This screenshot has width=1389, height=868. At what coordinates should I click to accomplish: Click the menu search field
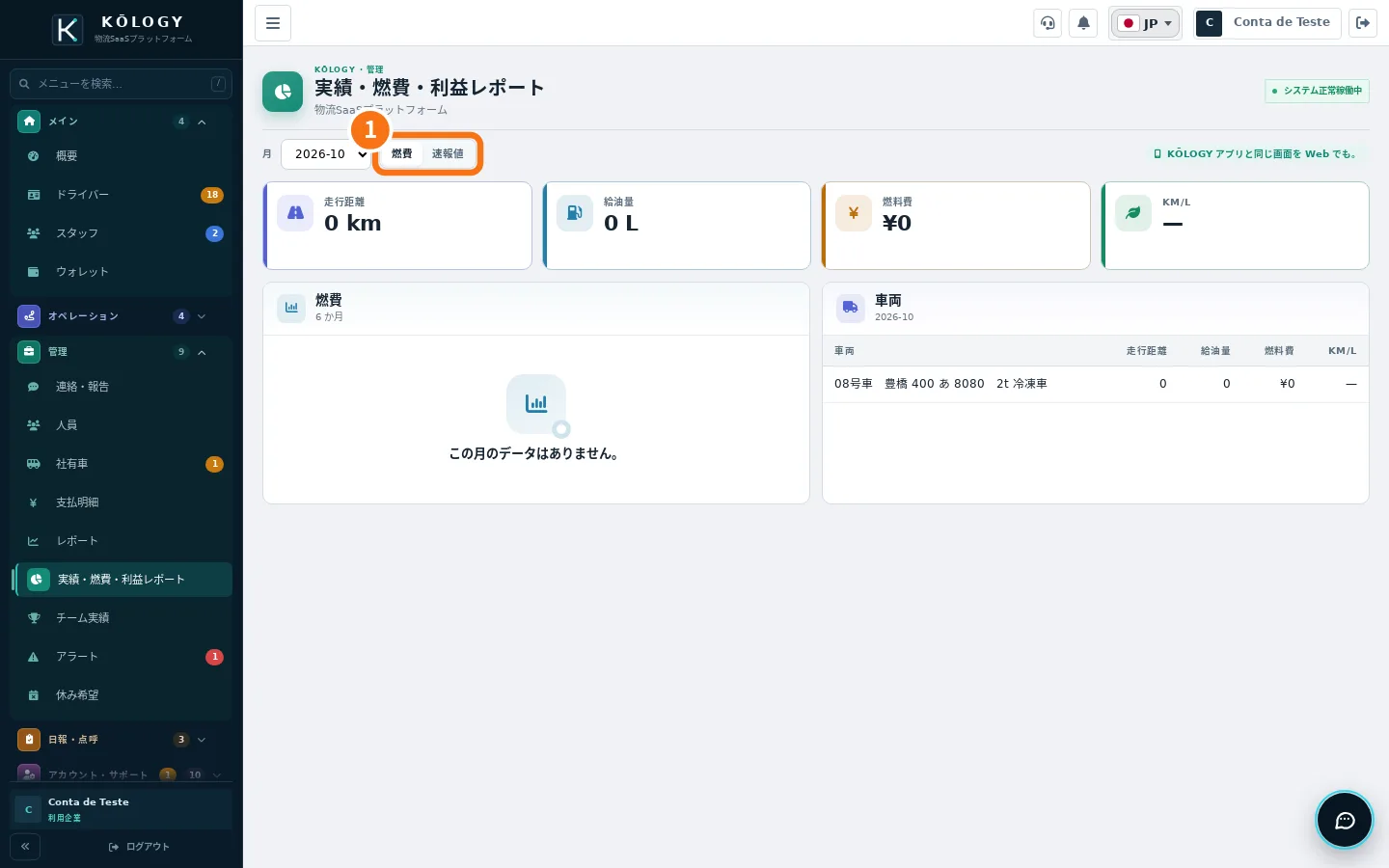click(x=122, y=84)
